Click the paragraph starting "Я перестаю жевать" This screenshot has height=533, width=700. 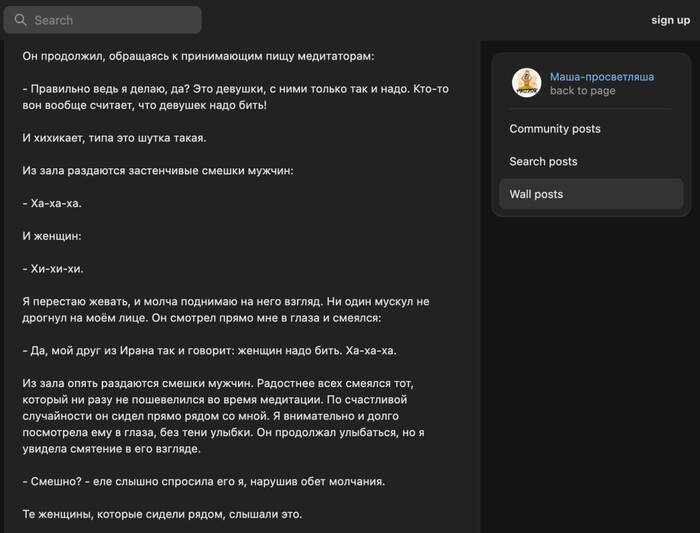pos(226,310)
